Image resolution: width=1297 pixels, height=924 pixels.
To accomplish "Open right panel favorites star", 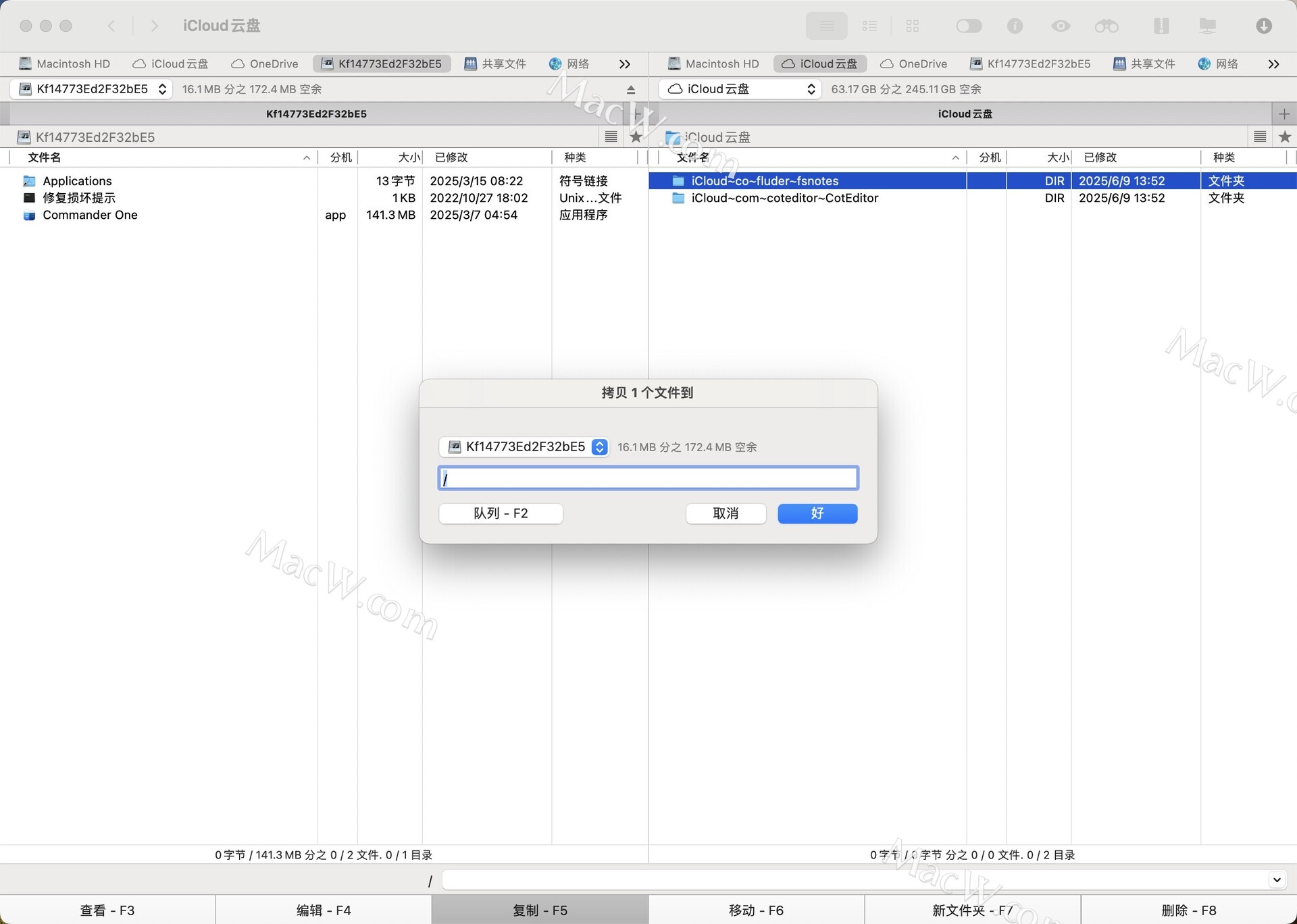I will (x=1285, y=136).
